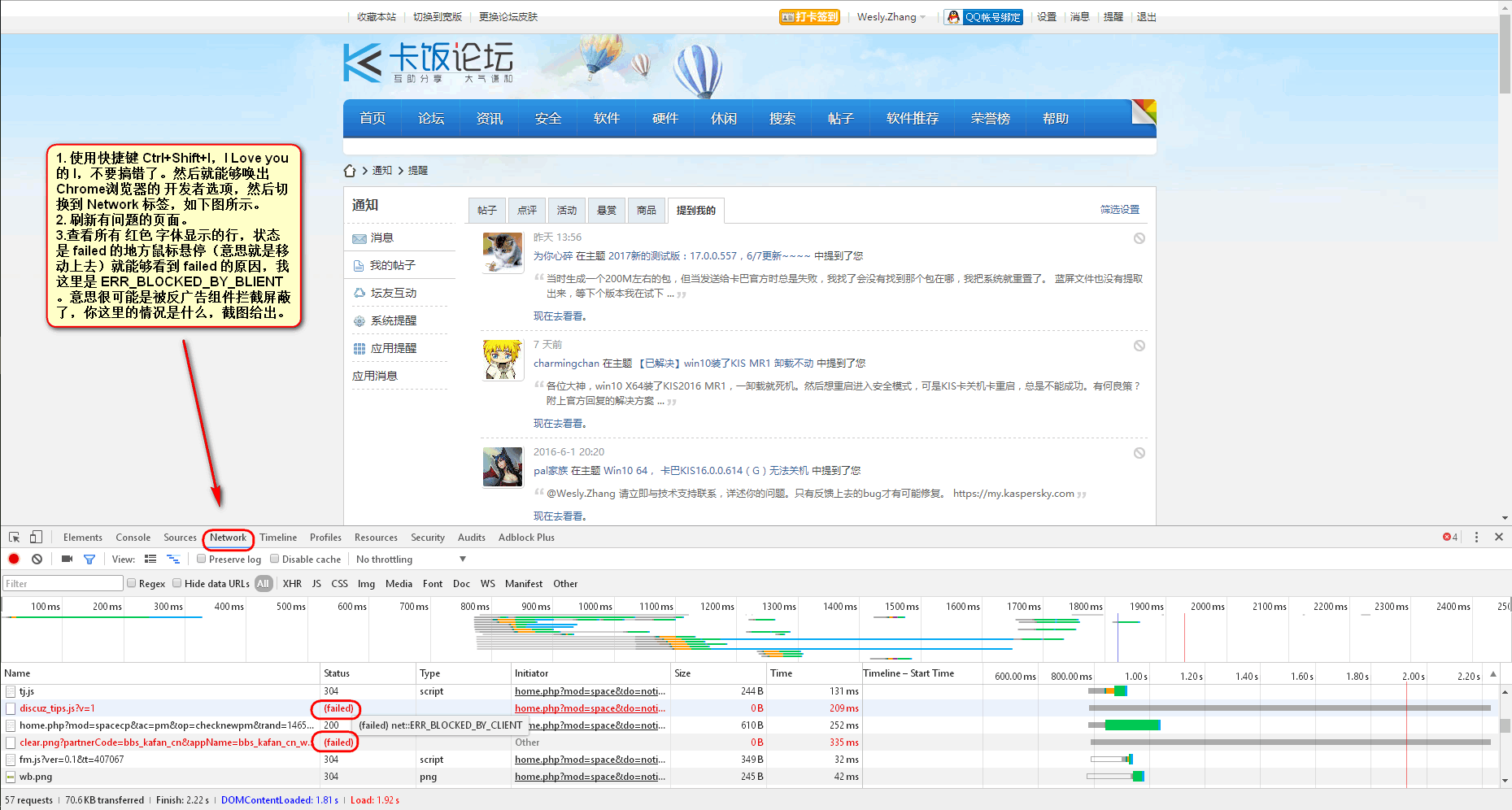Open 论坛 in the blue navigation bar
1512x810 pixels.
(431, 119)
